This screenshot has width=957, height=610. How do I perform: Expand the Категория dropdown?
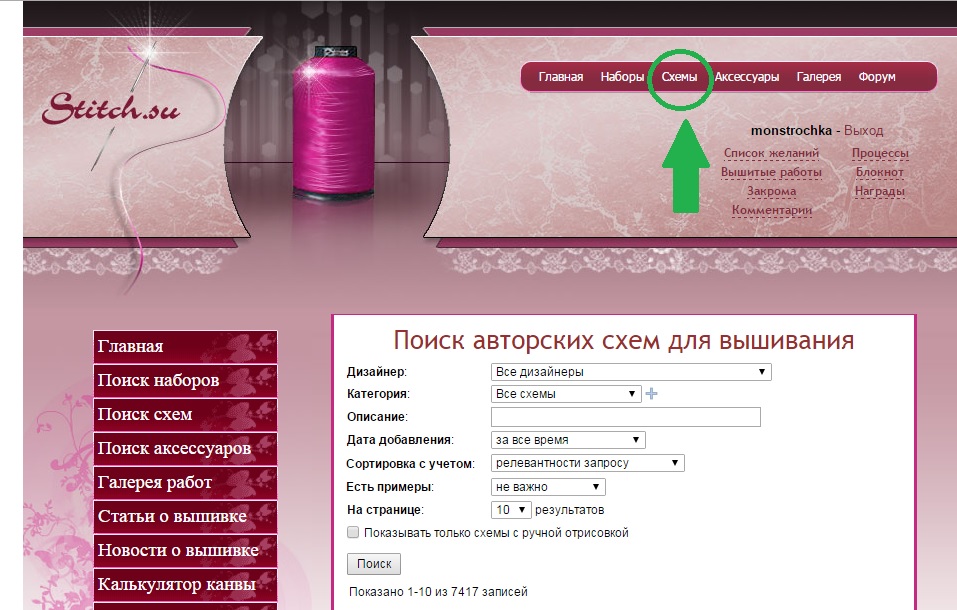(566, 394)
